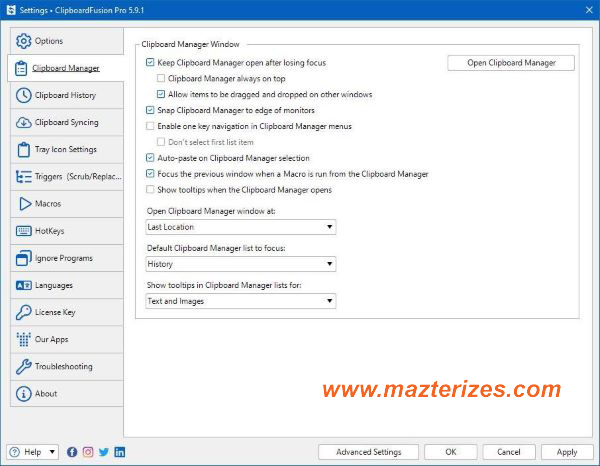Expand the Help button dropdown arrow
Viewport: 600px width, 466px height.
click(x=52, y=452)
